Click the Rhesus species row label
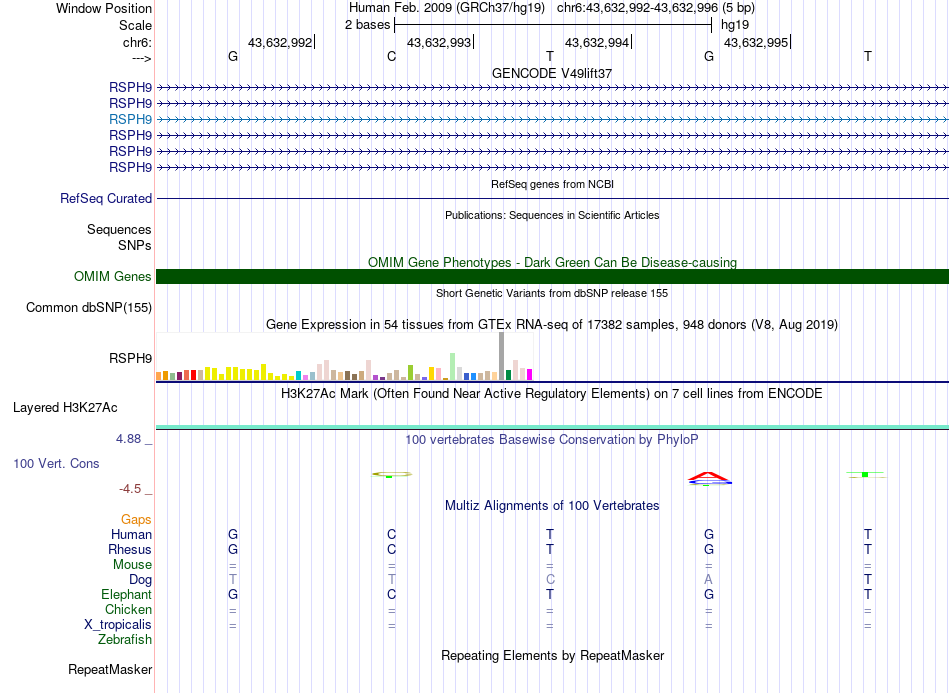The width and height of the screenshot is (950, 693). 130,549
